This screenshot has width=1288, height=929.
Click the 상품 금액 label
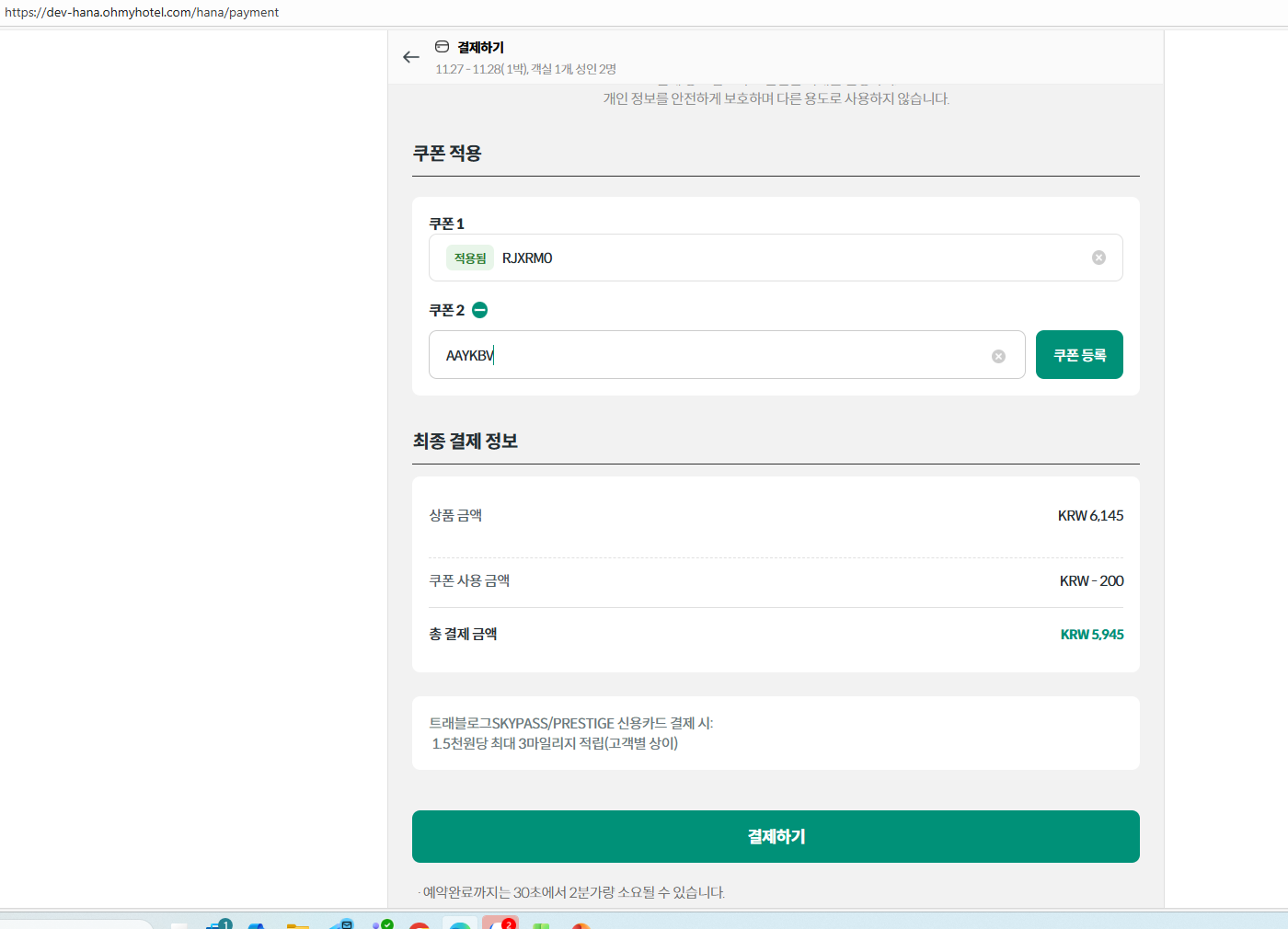(x=455, y=515)
